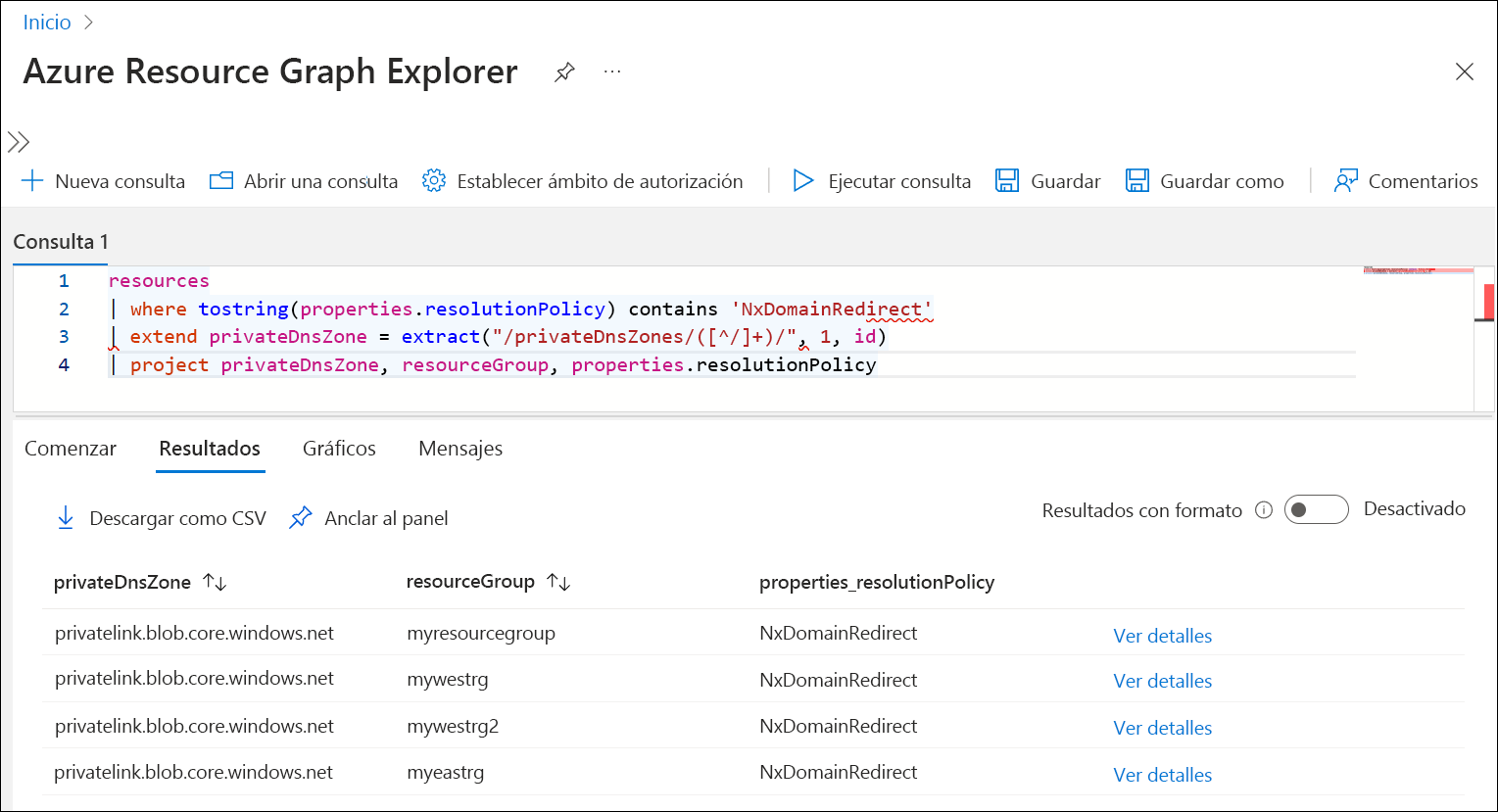The width and height of the screenshot is (1498, 812).
Task: View details for the mywestrg2 row
Action: 1163,728
